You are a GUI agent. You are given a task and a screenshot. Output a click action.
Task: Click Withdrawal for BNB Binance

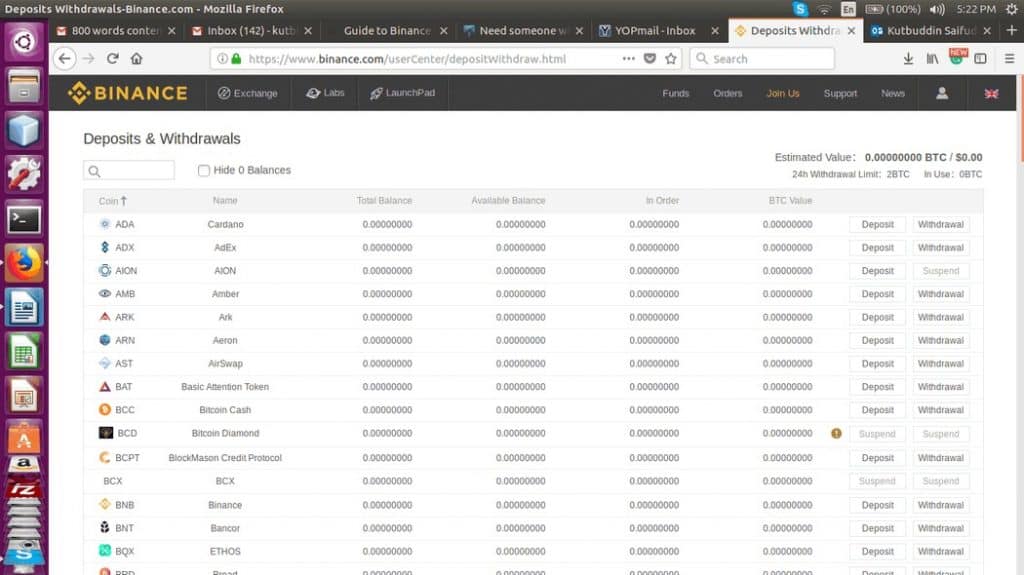point(940,505)
